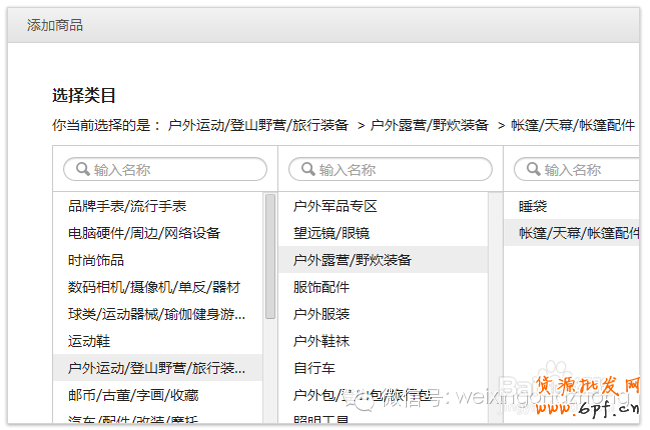Choose 电脑硬件/周边/网络设备 from first list
The image size is (650, 430).
(143, 233)
